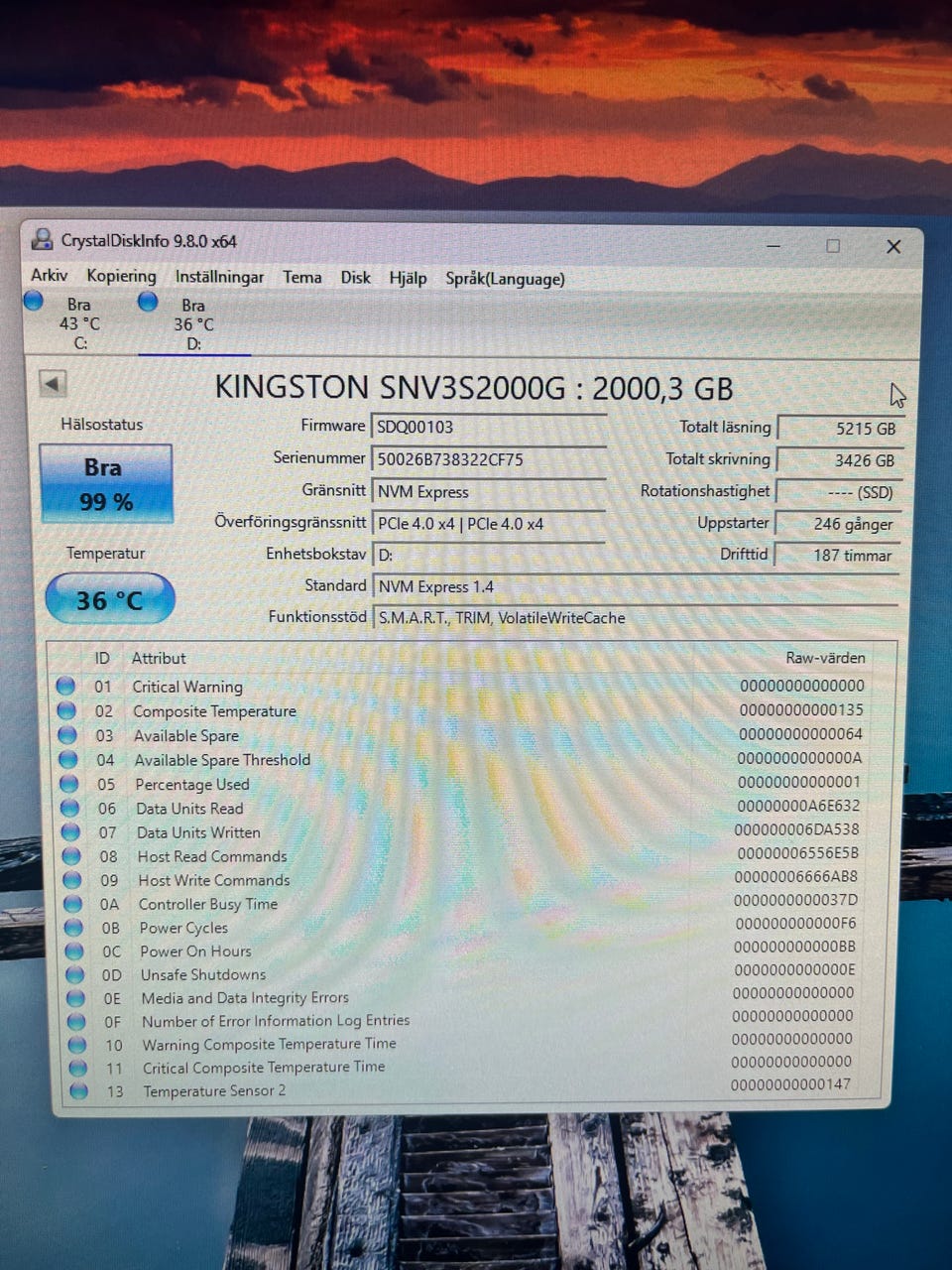Open the Arkiv menu
Screen dimensions: 952x1270
(49, 276)
